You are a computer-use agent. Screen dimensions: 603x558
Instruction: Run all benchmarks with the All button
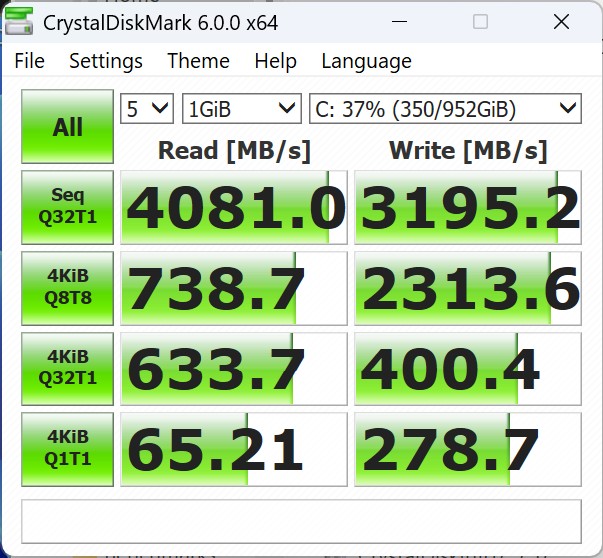(x=67, y=127)
